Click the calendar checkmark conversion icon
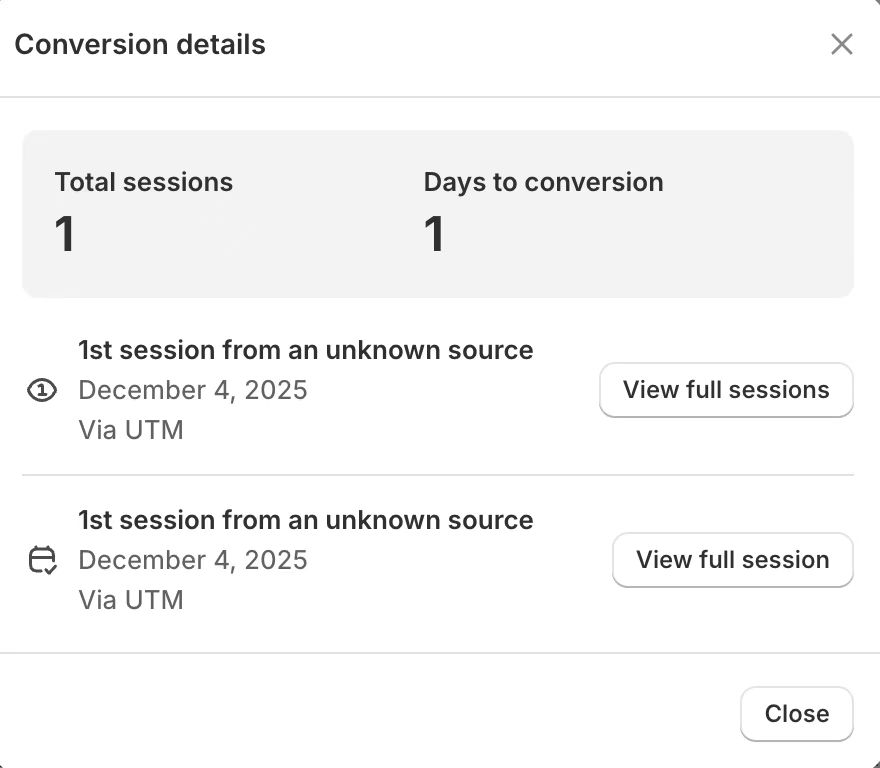880x768 pixels. 41,560
